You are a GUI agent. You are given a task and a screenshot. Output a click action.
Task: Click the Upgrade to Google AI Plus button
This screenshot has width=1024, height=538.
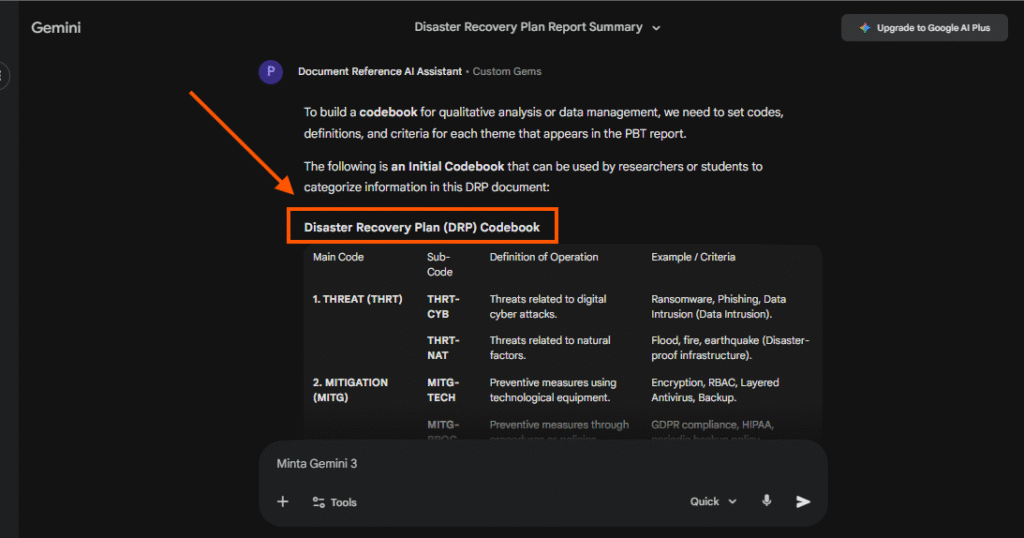(924, 28)
